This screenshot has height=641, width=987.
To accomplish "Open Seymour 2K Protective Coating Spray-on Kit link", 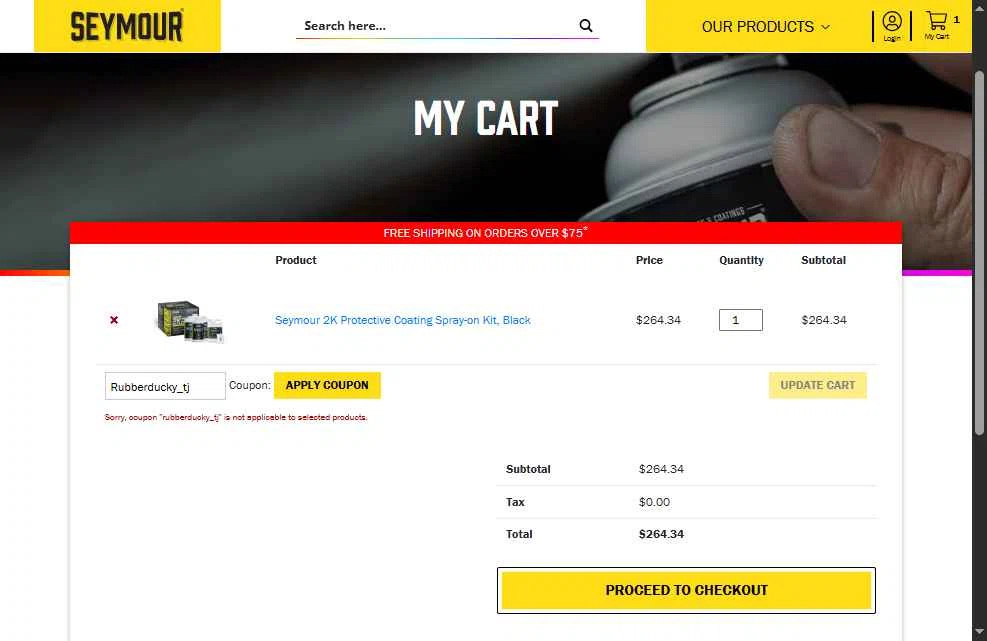I will coord(402,320).
